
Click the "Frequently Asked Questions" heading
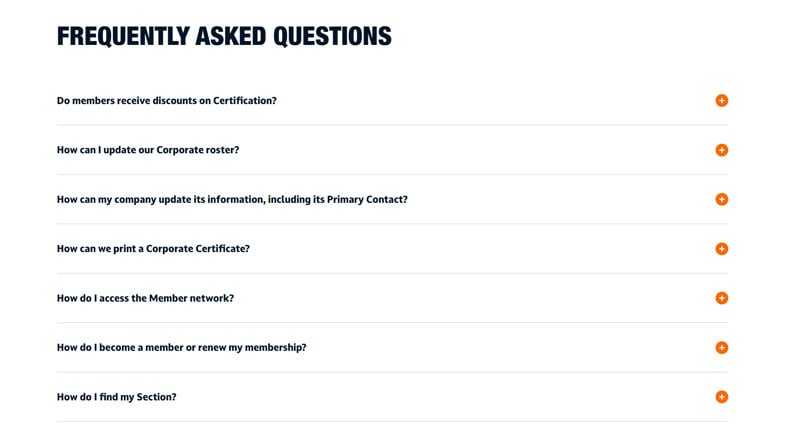click(x=224, y=36)
